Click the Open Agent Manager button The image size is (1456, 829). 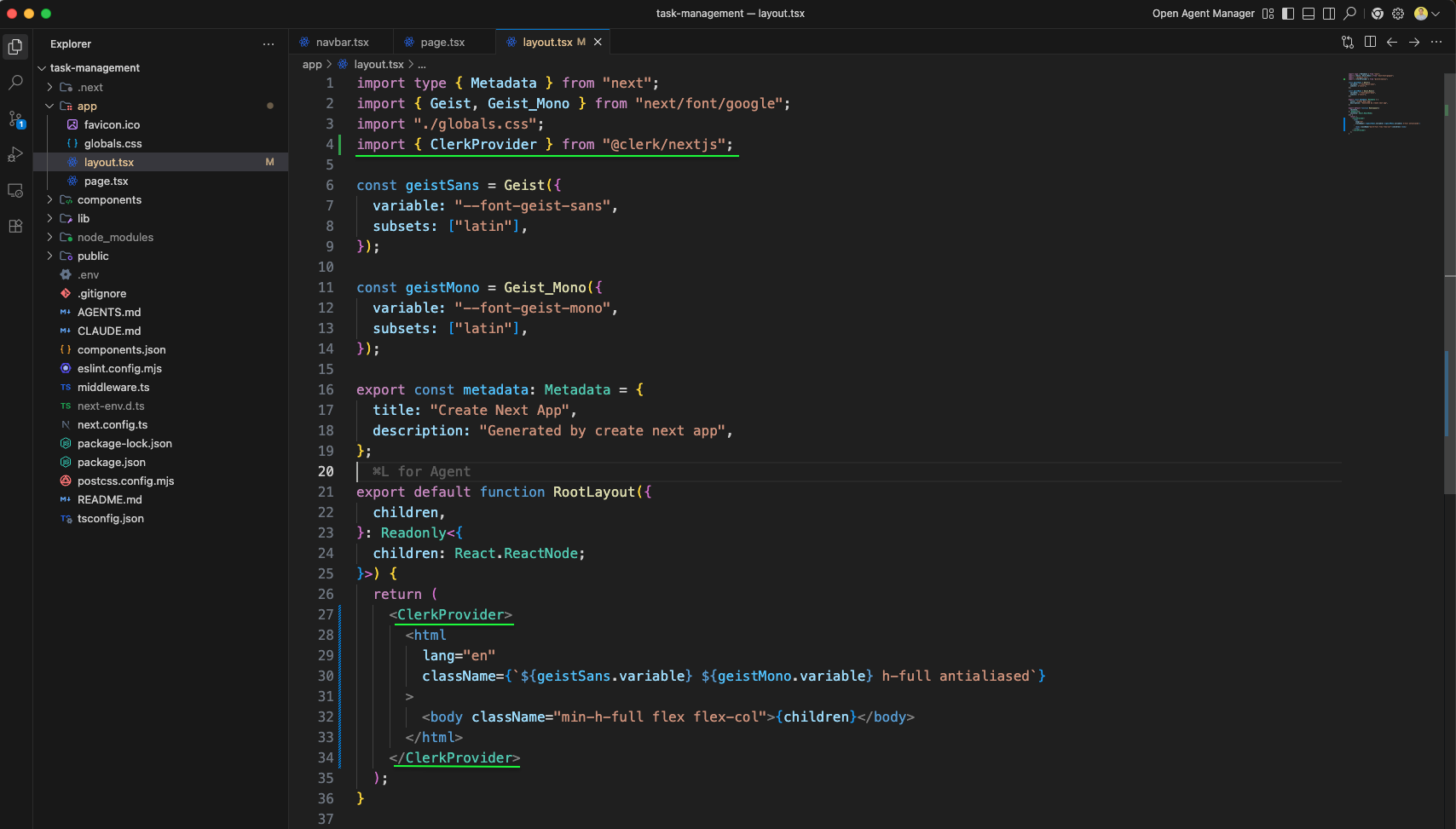(1203, 14)
